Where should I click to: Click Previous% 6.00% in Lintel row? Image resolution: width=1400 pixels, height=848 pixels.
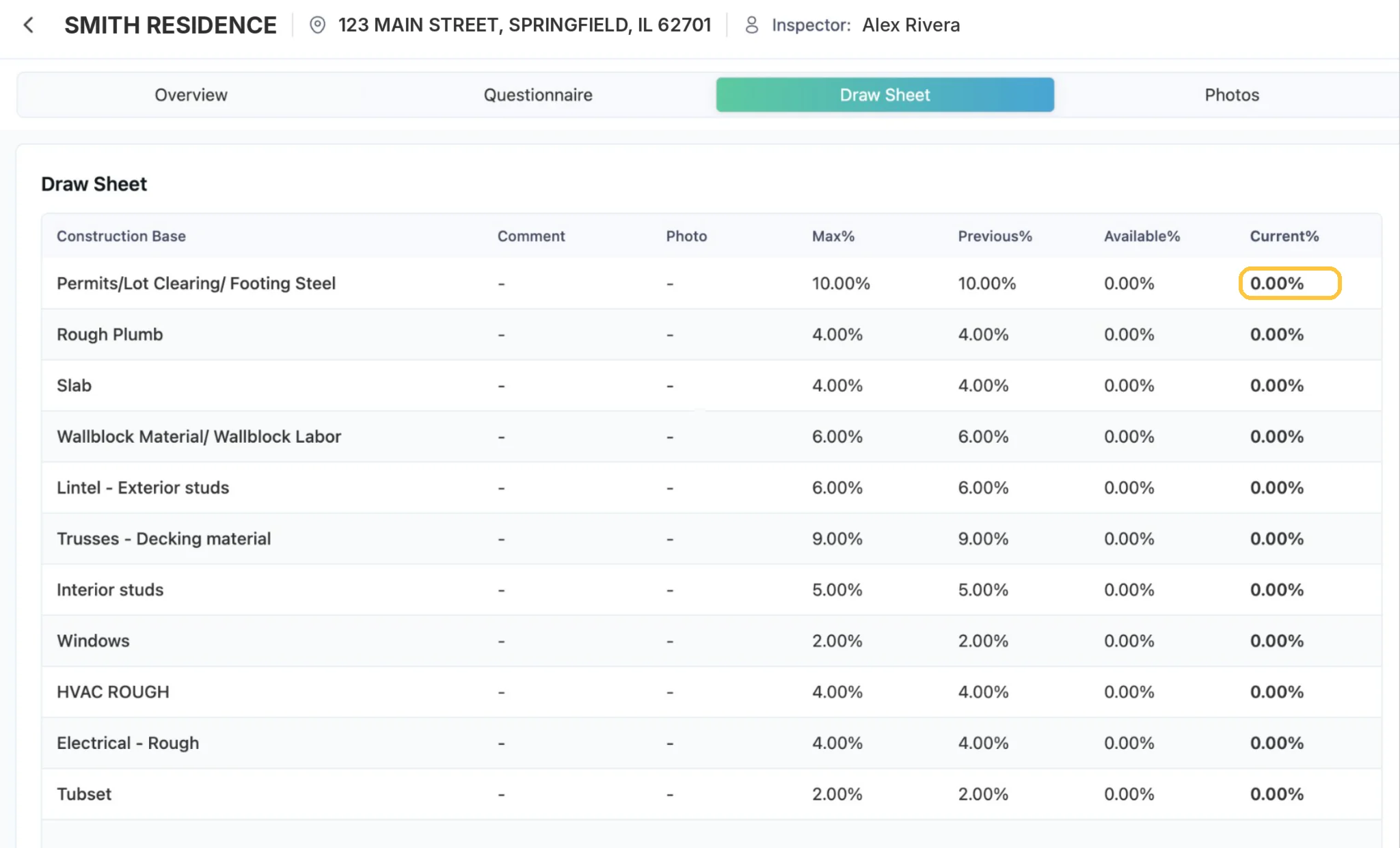[x=983, y=488]
